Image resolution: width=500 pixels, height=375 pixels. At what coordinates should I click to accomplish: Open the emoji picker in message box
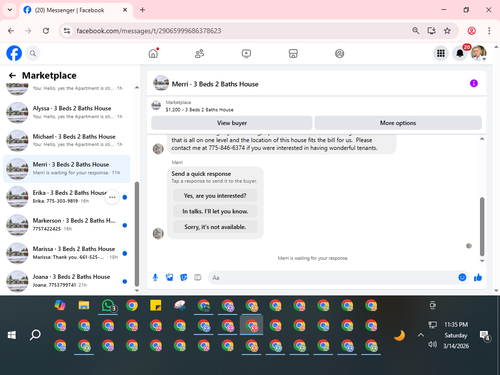(x=462, y=277)
